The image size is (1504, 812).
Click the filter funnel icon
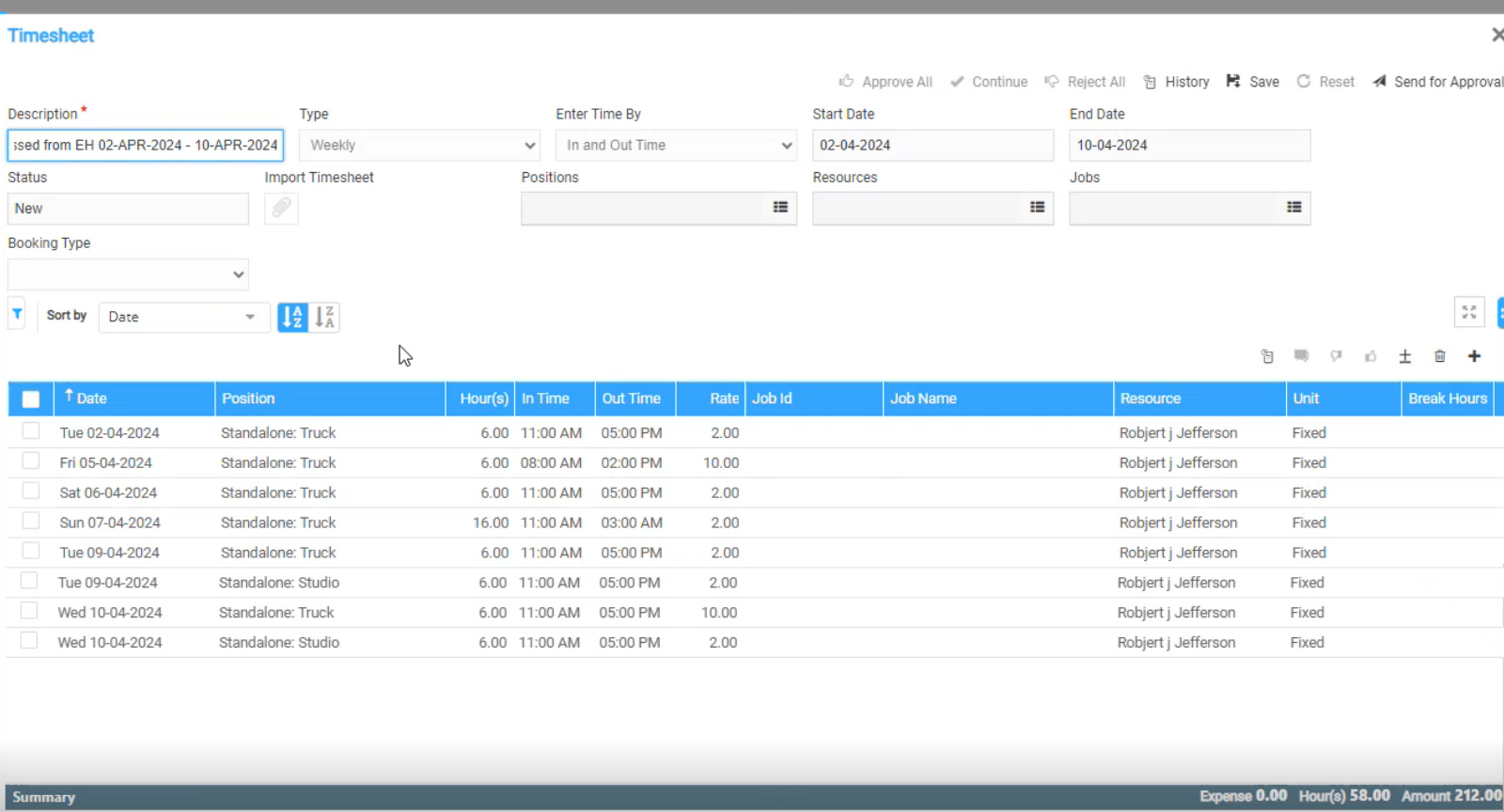17,314
